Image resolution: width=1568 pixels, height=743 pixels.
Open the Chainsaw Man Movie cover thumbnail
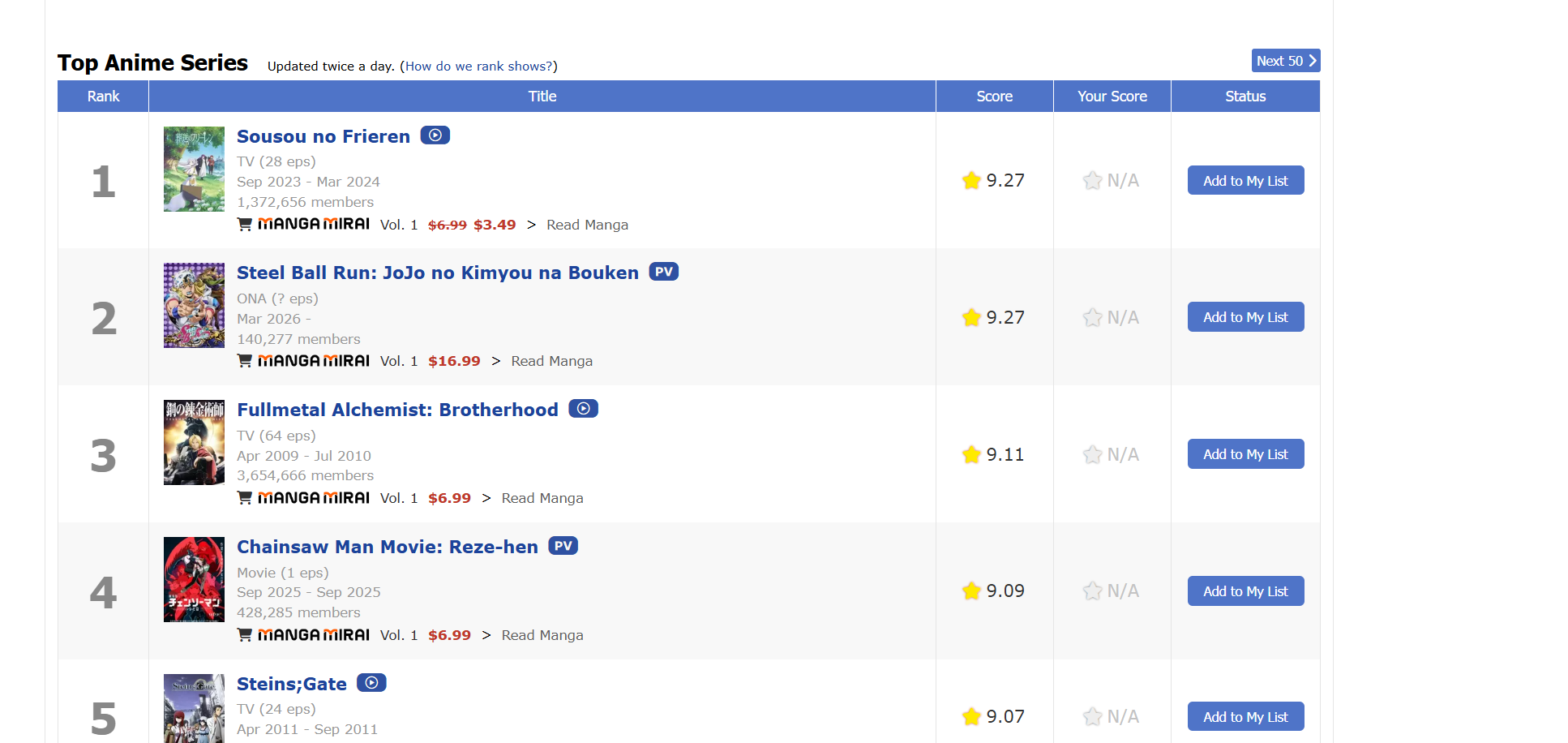click(x=194, y=579)
